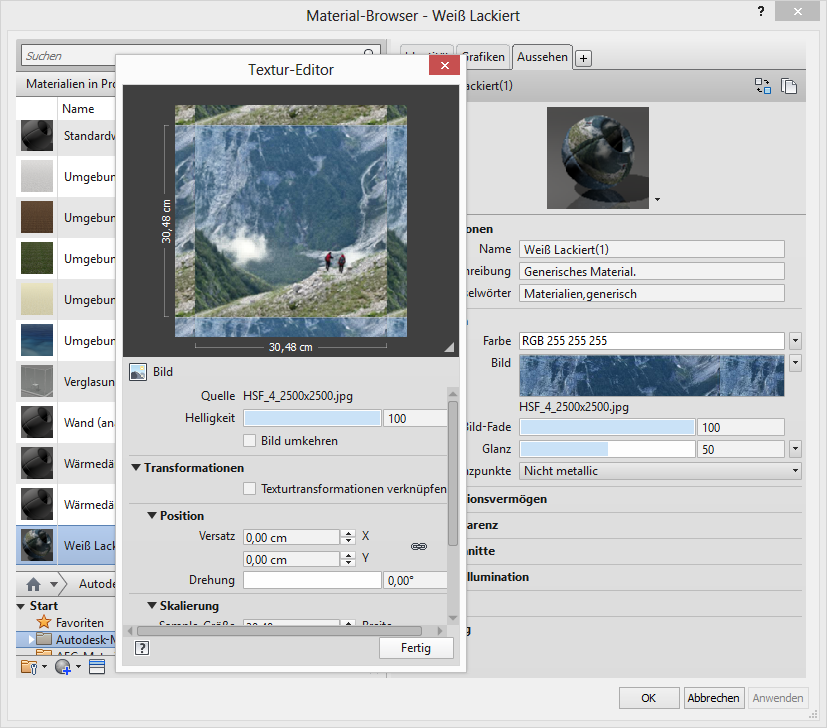The width and height of the screenshot is (827, 728).
Task: Adjust the Helligkeit slider
Action: click(312, 418)
